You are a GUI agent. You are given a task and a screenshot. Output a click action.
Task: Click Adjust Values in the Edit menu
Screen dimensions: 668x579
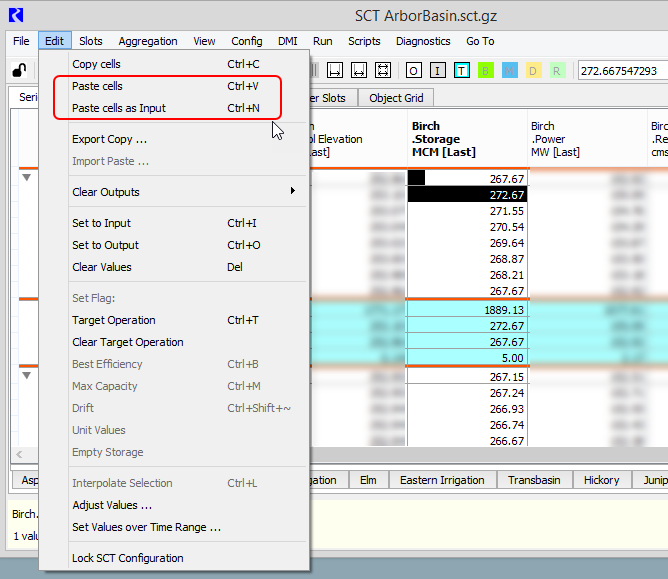pyautogui.click(x=112, y=505)
